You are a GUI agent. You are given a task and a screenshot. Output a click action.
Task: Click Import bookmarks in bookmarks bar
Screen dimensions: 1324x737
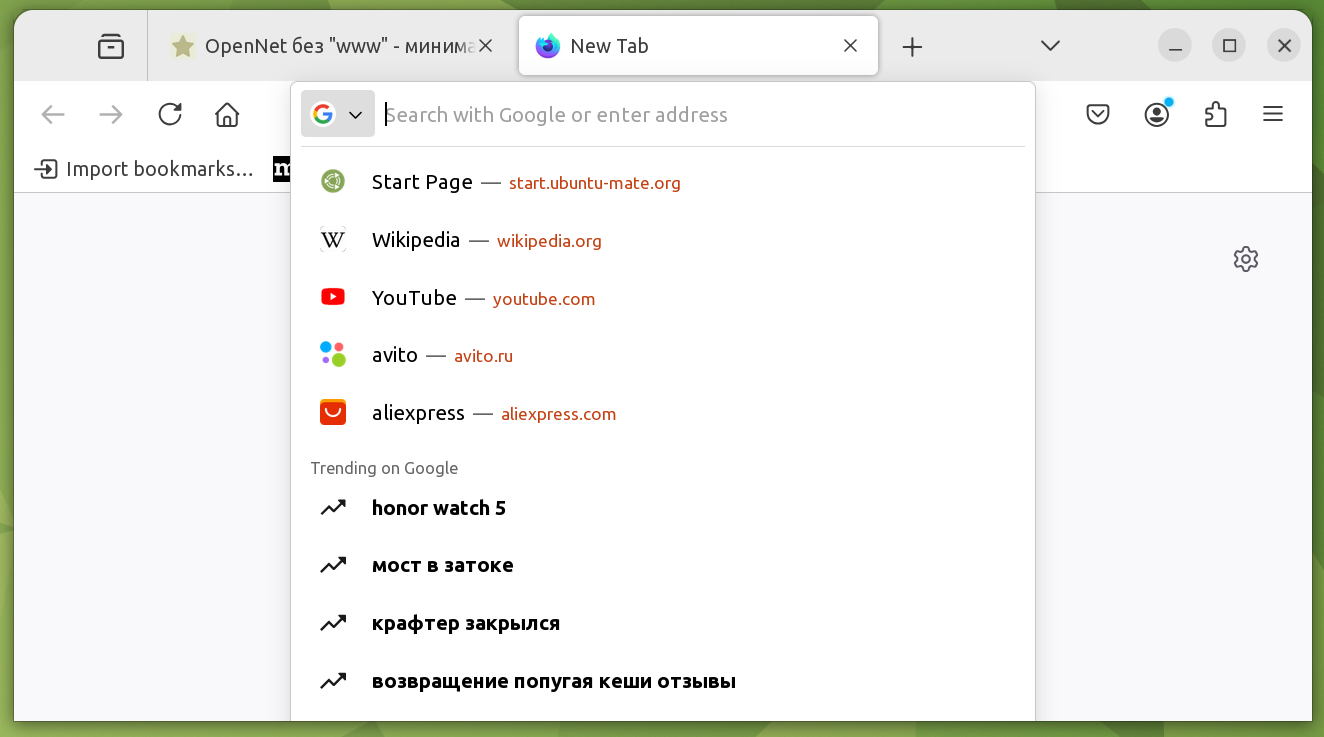145,169
